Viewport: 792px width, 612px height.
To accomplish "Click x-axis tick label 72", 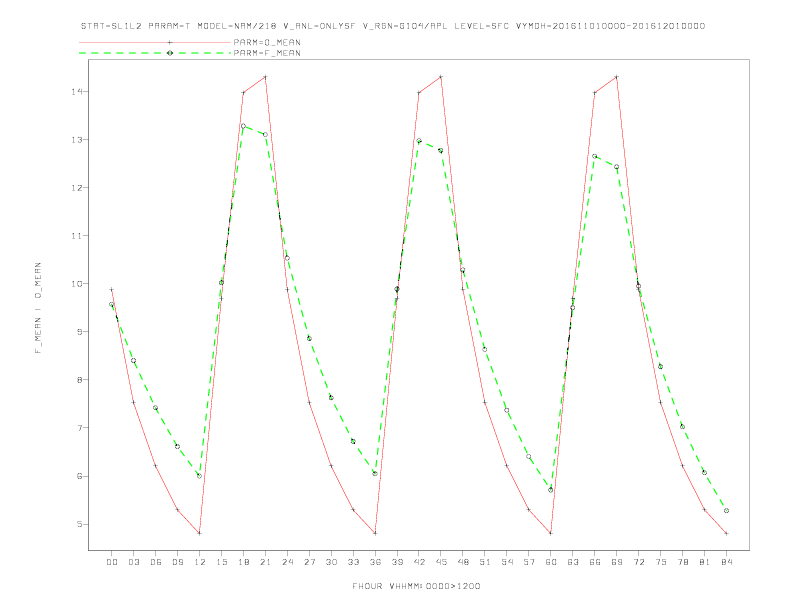I will [x=638, y=562].
